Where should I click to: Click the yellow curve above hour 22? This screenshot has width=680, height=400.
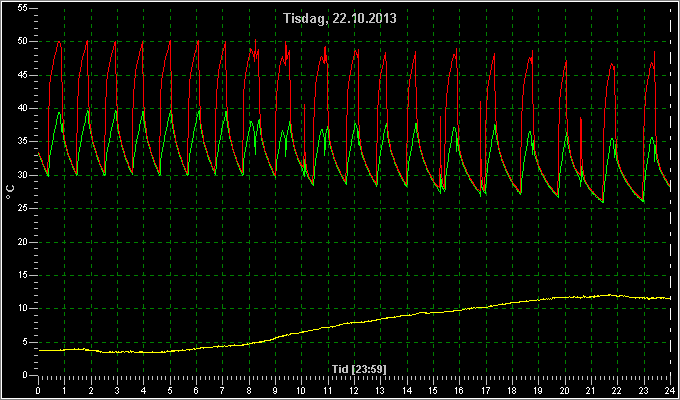(x=617, y=295)
